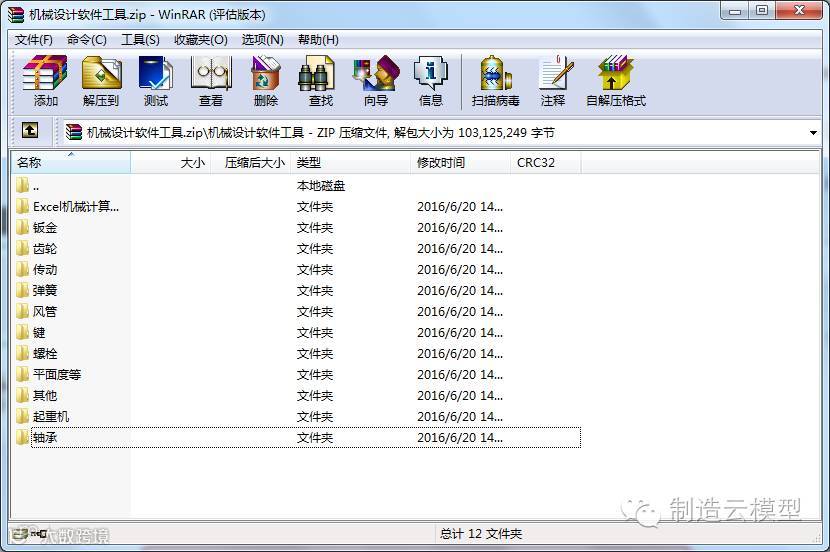830x552 pixels.
Task: Click 文件夹 type in 齿轮 row
Action: point(315,248)
